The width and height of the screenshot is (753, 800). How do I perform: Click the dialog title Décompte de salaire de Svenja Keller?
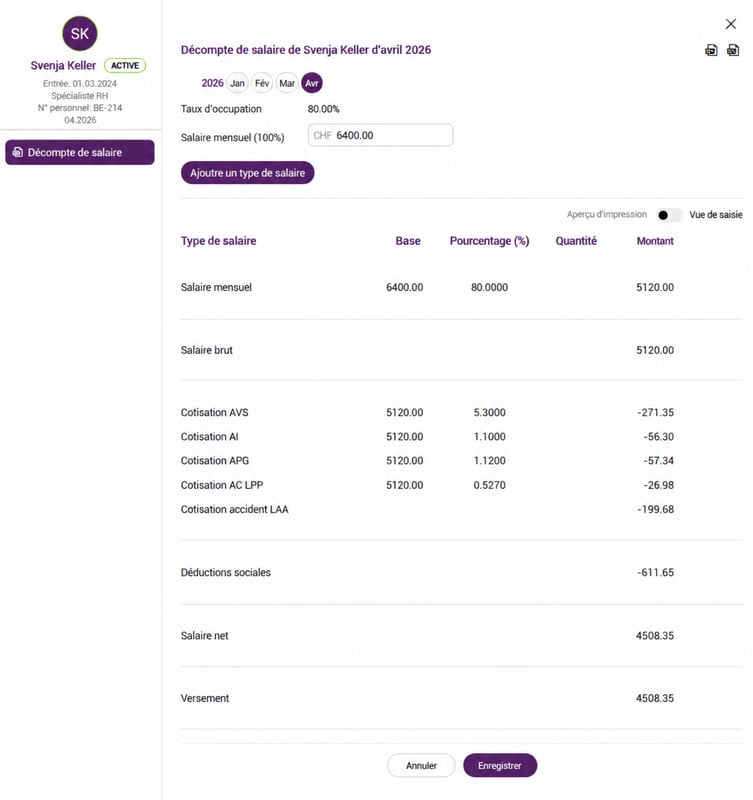[x=306, y=50]
